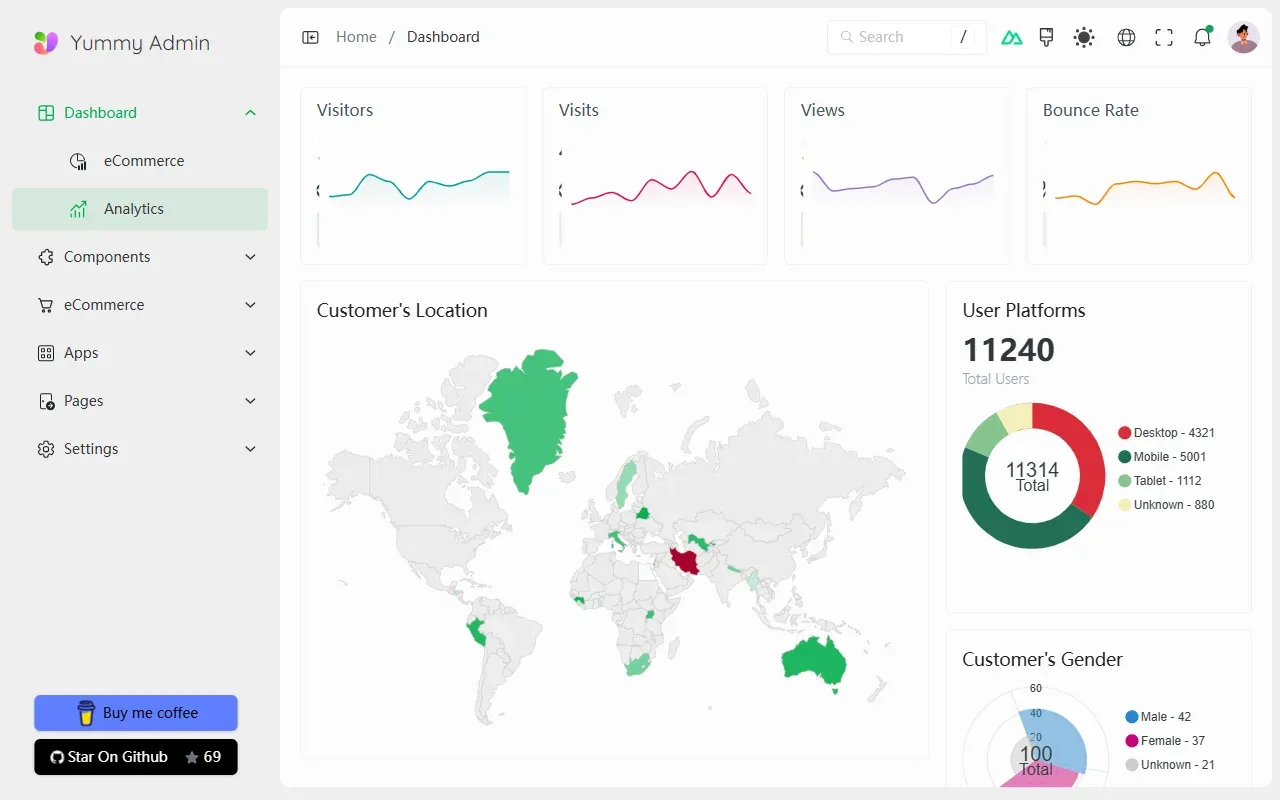Focus the Search input field

coord(907,37)
